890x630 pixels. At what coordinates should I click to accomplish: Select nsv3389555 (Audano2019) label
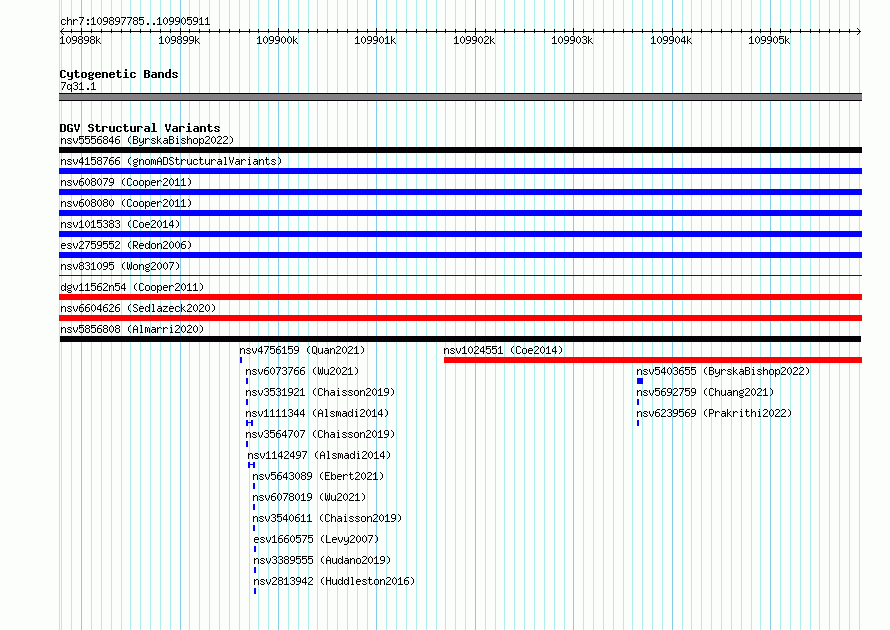click(x=322, y=560)
